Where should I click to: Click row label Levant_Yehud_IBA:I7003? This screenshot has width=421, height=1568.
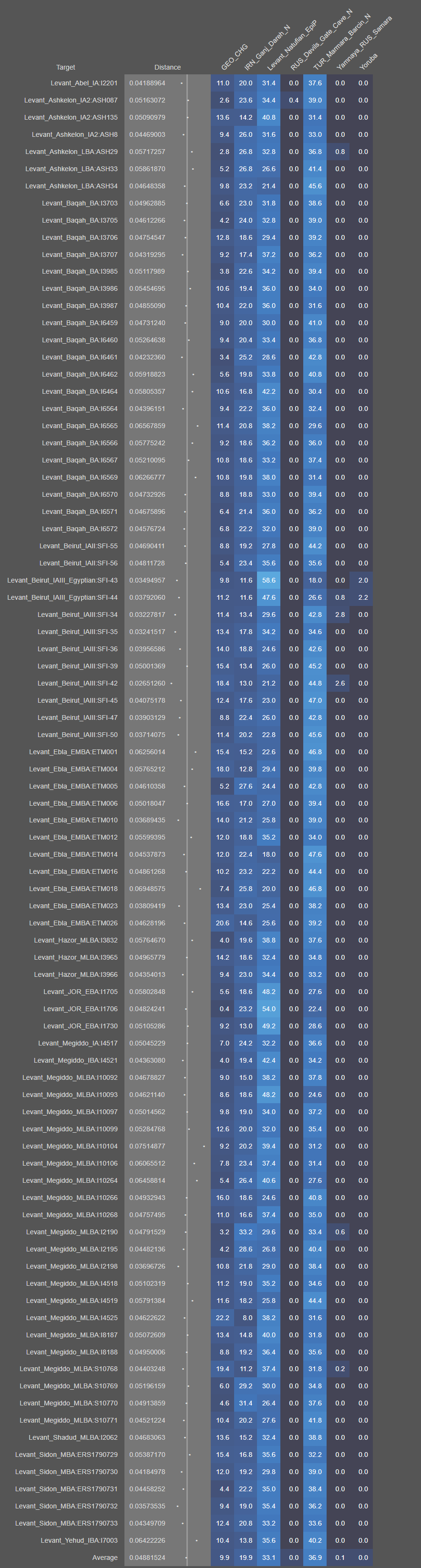(79, 1541)
